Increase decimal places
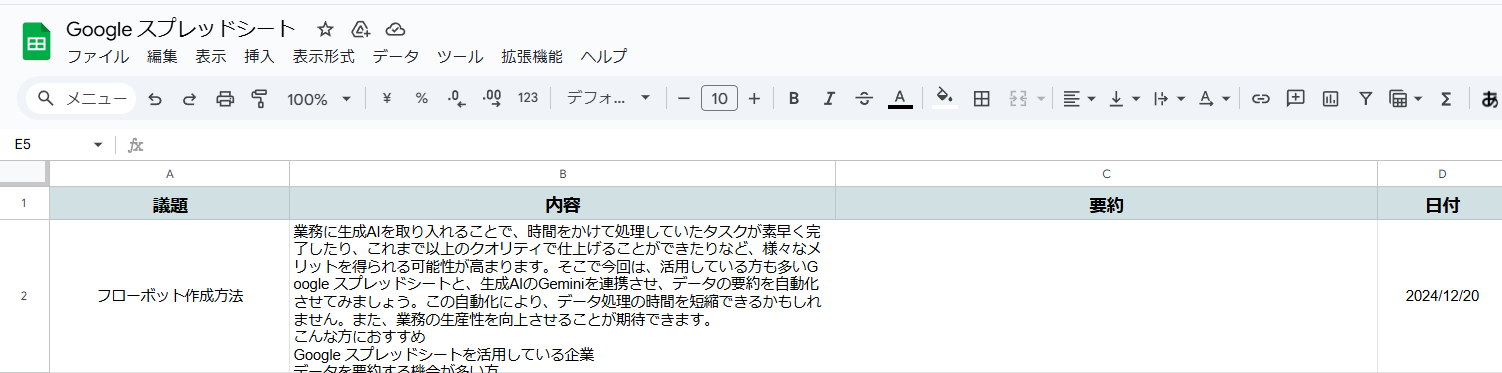Image resolution: width=1502 pixels, height=373 pixels. 492,99
